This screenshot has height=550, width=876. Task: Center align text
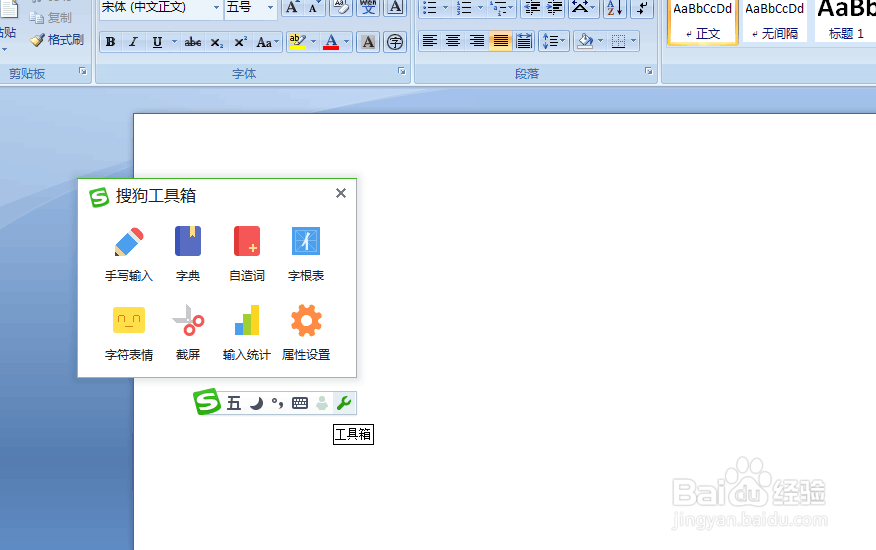click(x=453, y=41)
